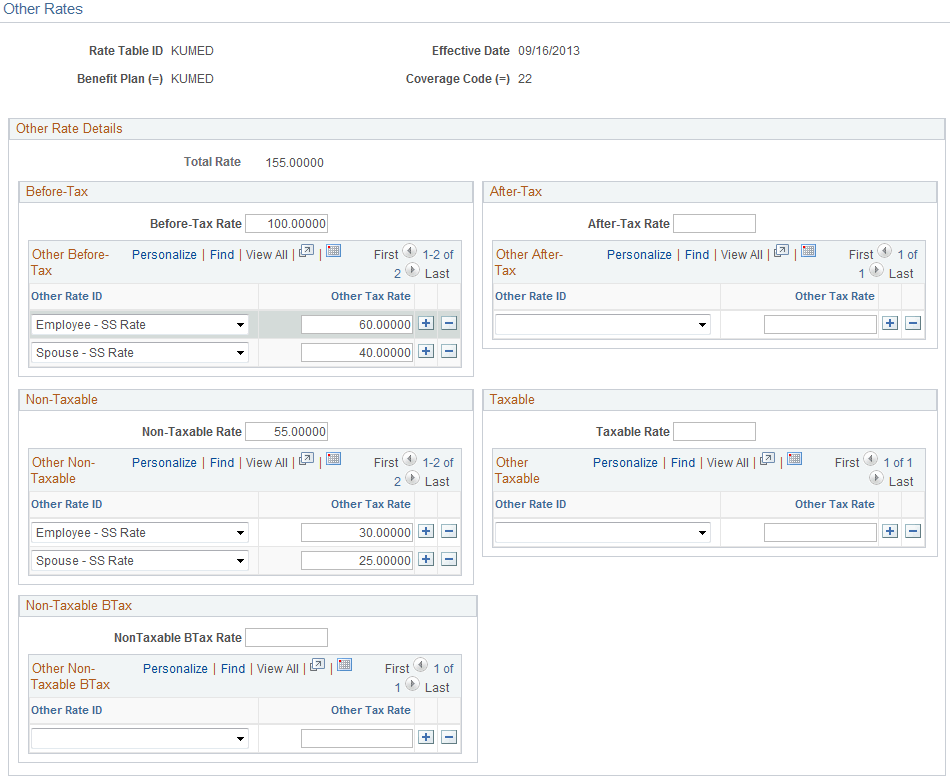
Task: Delete the Employee - SS Rate non-taxable row
Action: 447,531
